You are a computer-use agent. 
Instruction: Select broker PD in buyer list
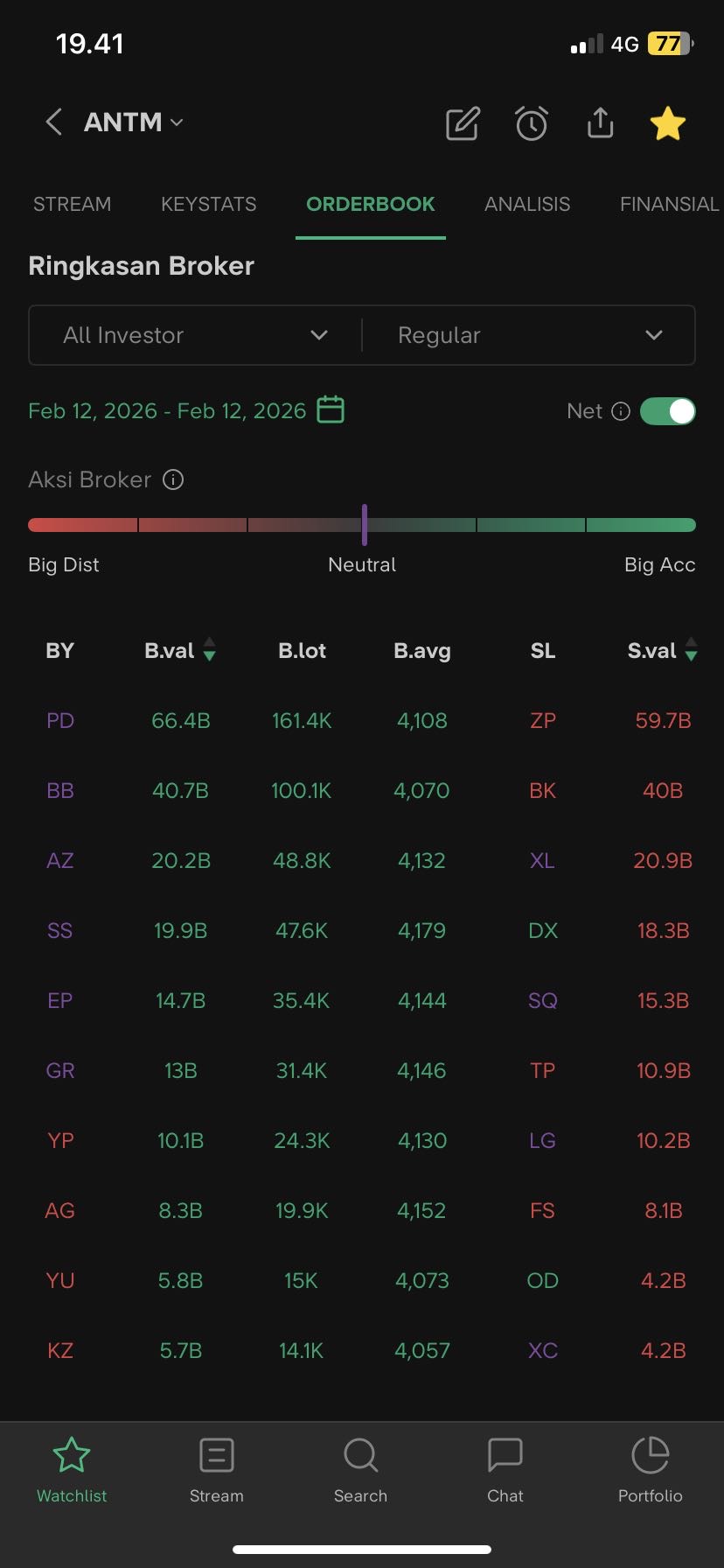(x=60, y=720)
